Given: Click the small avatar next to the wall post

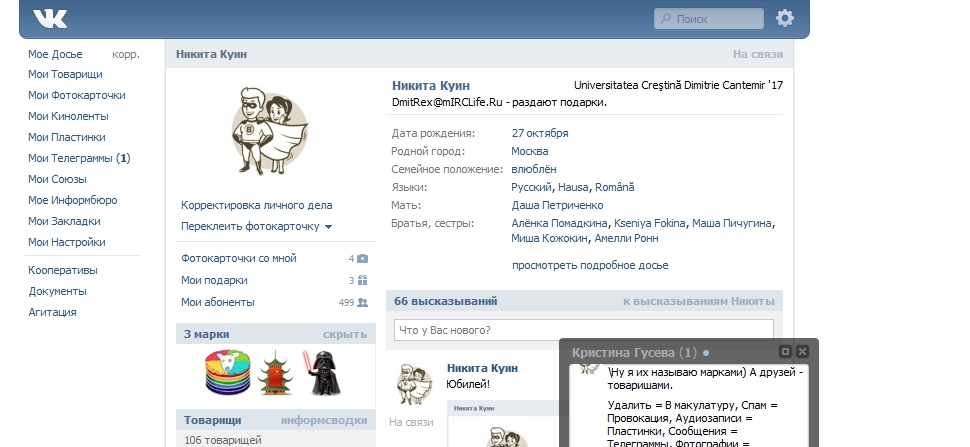Looking at the screenshot, I should click(414, 384).
